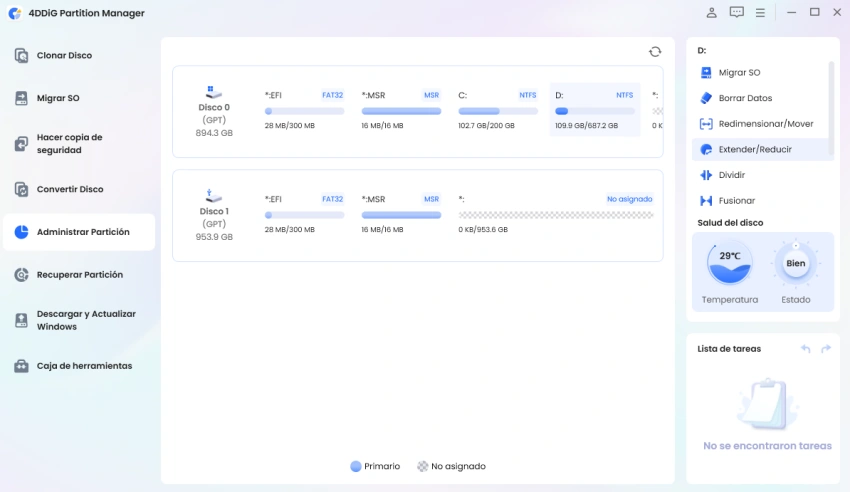Switch to Recuperar Partición section
Screen dimensions: 850x492
tap(79, 275)
